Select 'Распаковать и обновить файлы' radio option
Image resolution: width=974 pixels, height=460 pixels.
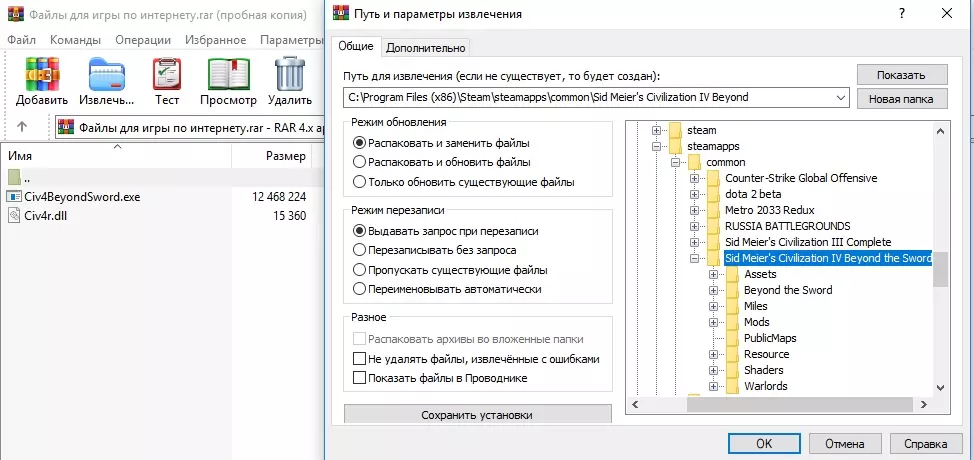360,162
